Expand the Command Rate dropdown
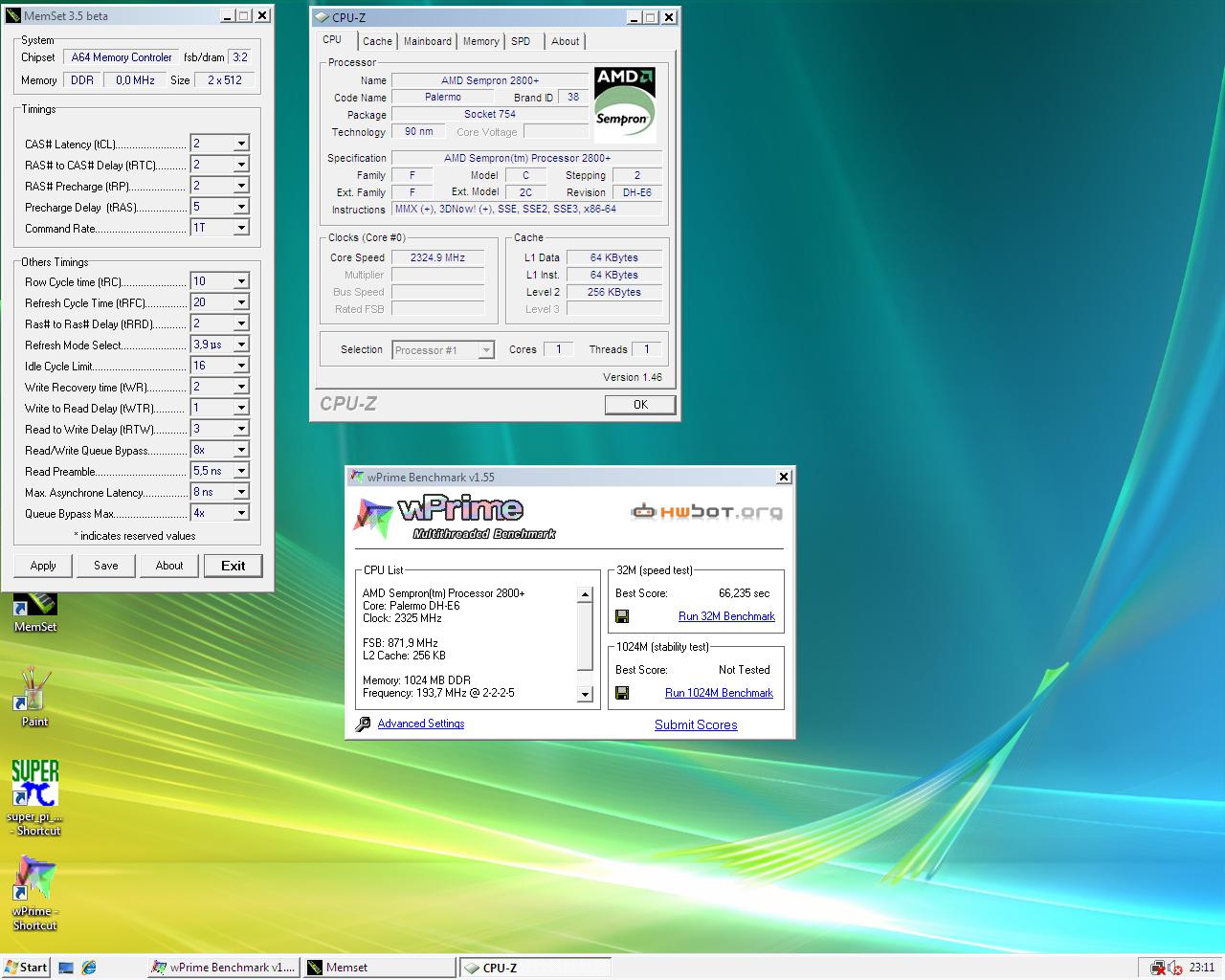This screenshot has height=980, width=1225. 241,228
